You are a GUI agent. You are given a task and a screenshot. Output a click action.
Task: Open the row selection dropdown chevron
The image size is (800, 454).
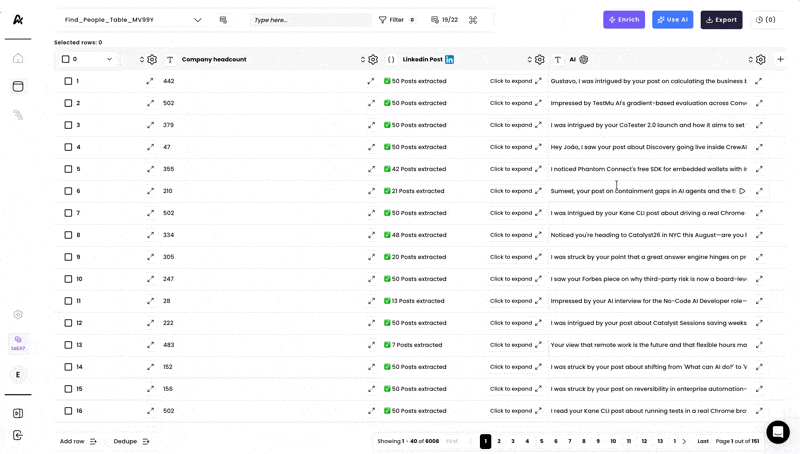click(109, 59)
